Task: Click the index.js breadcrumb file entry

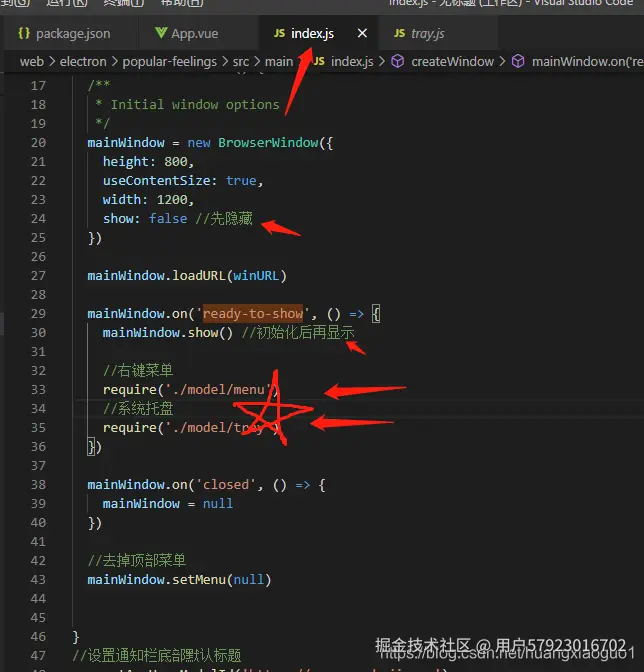Action: tap(352, 62)
